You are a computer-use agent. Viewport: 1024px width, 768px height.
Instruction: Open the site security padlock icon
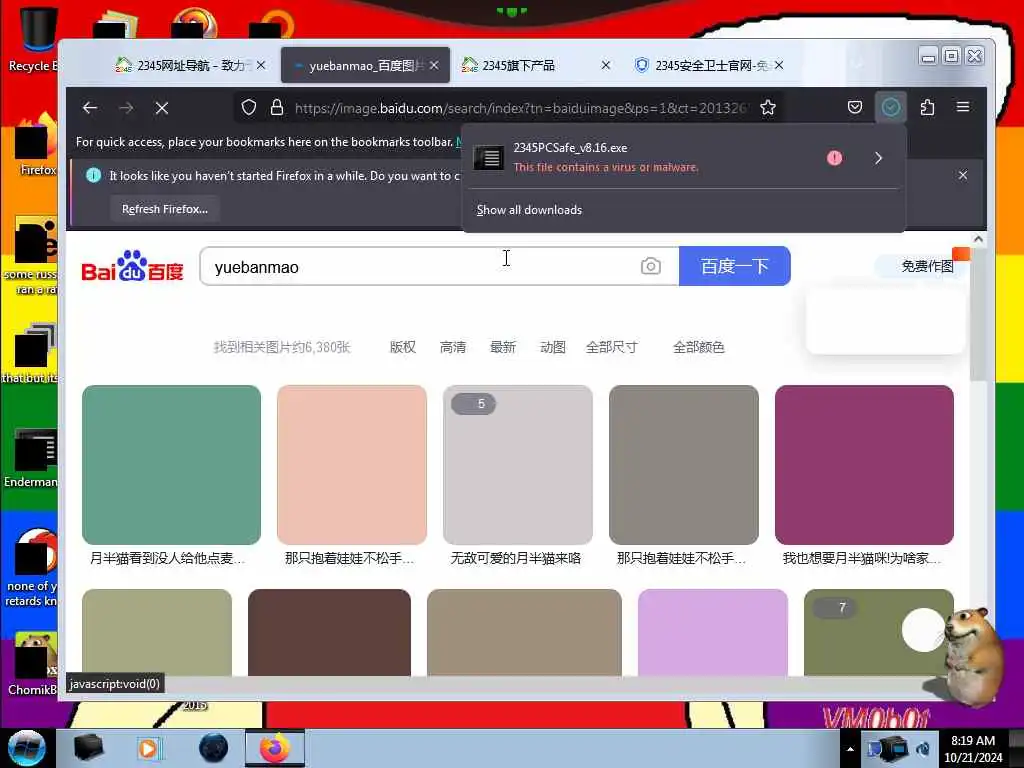click(277, 108)
